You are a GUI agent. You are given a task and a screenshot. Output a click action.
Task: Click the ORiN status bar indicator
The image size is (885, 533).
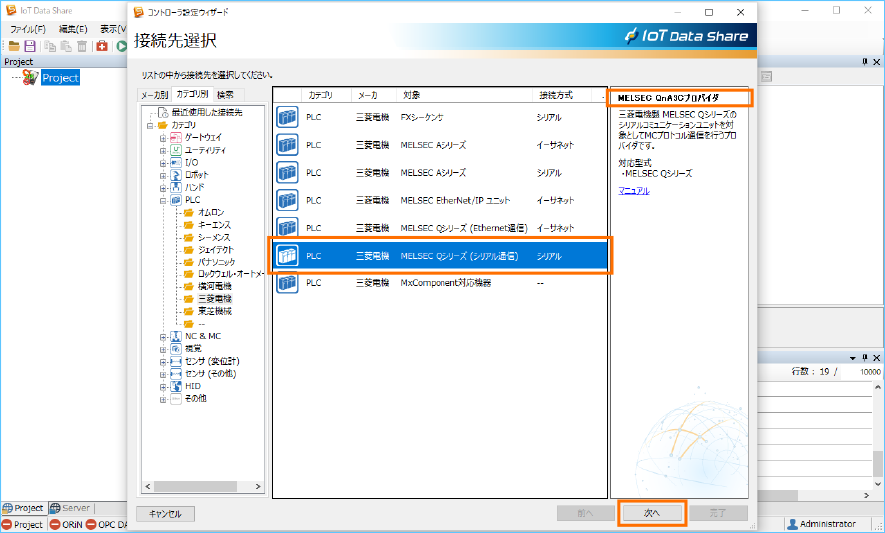coord(66,525)
